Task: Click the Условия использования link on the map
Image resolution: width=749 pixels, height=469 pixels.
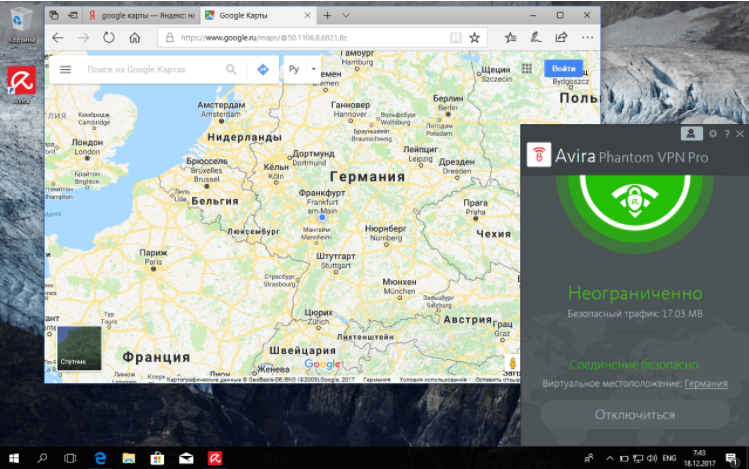Action: [x=433, y=380]
